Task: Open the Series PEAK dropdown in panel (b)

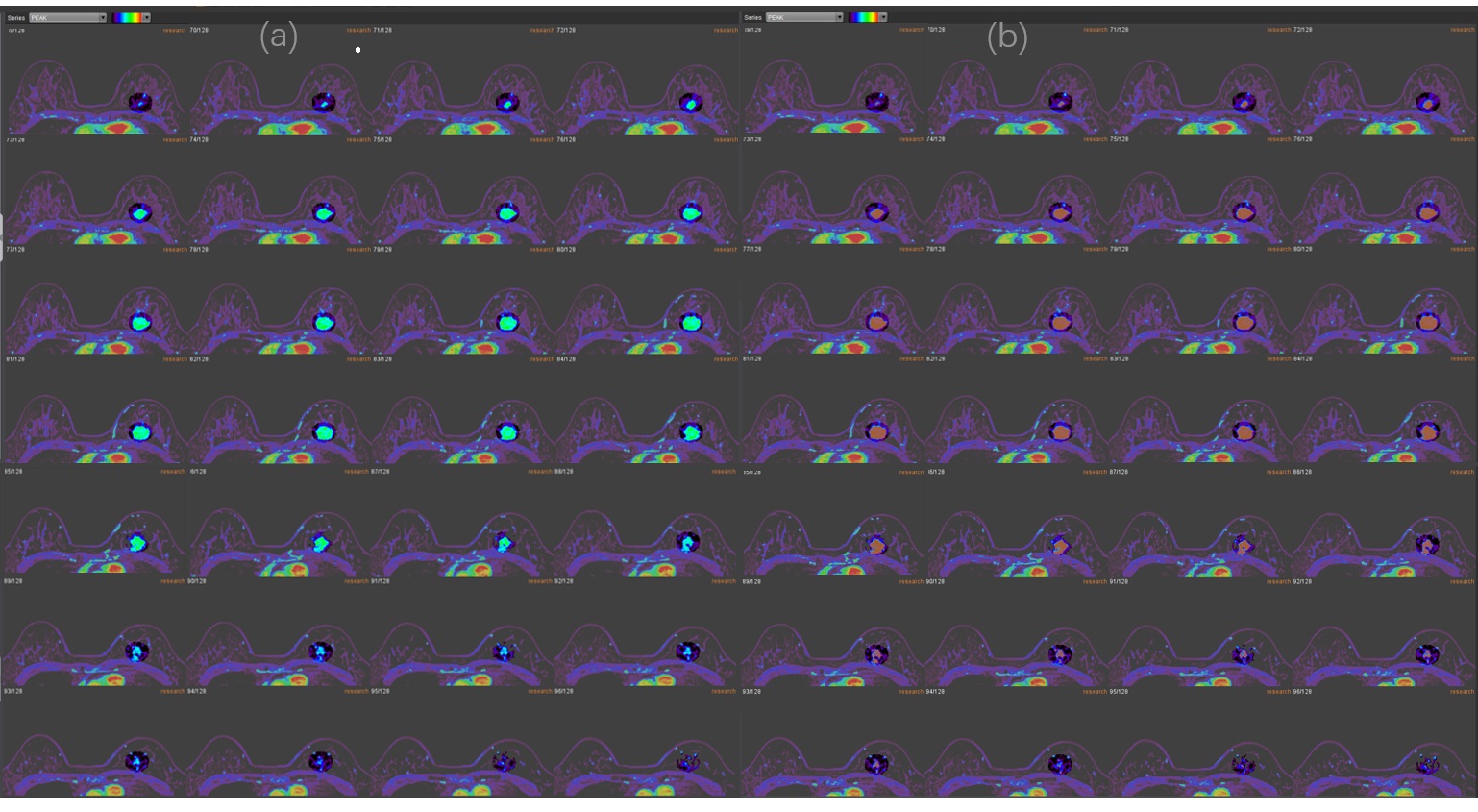Action: [x=804, y=17]
